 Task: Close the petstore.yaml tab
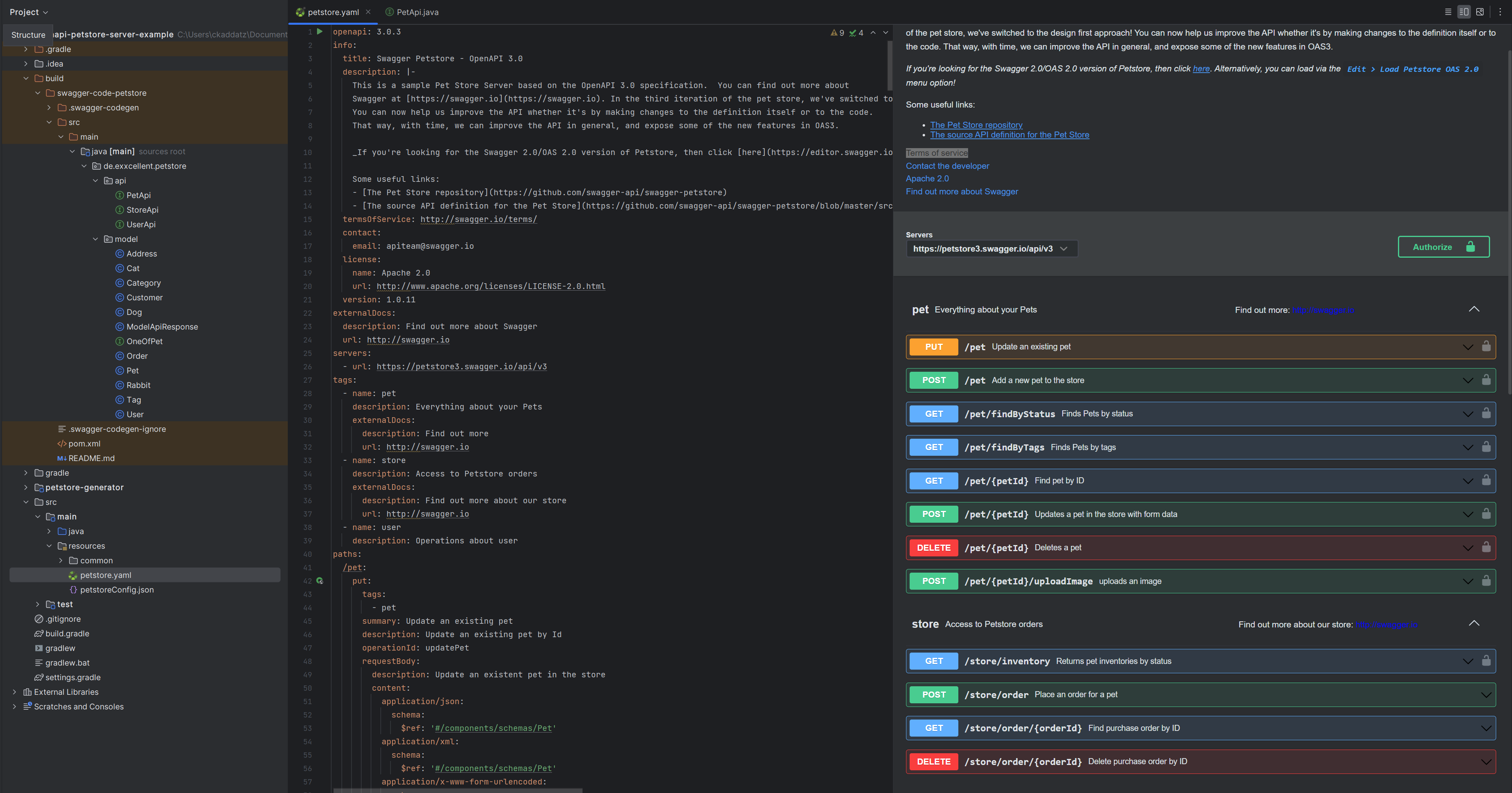click(x=368, y=12)
